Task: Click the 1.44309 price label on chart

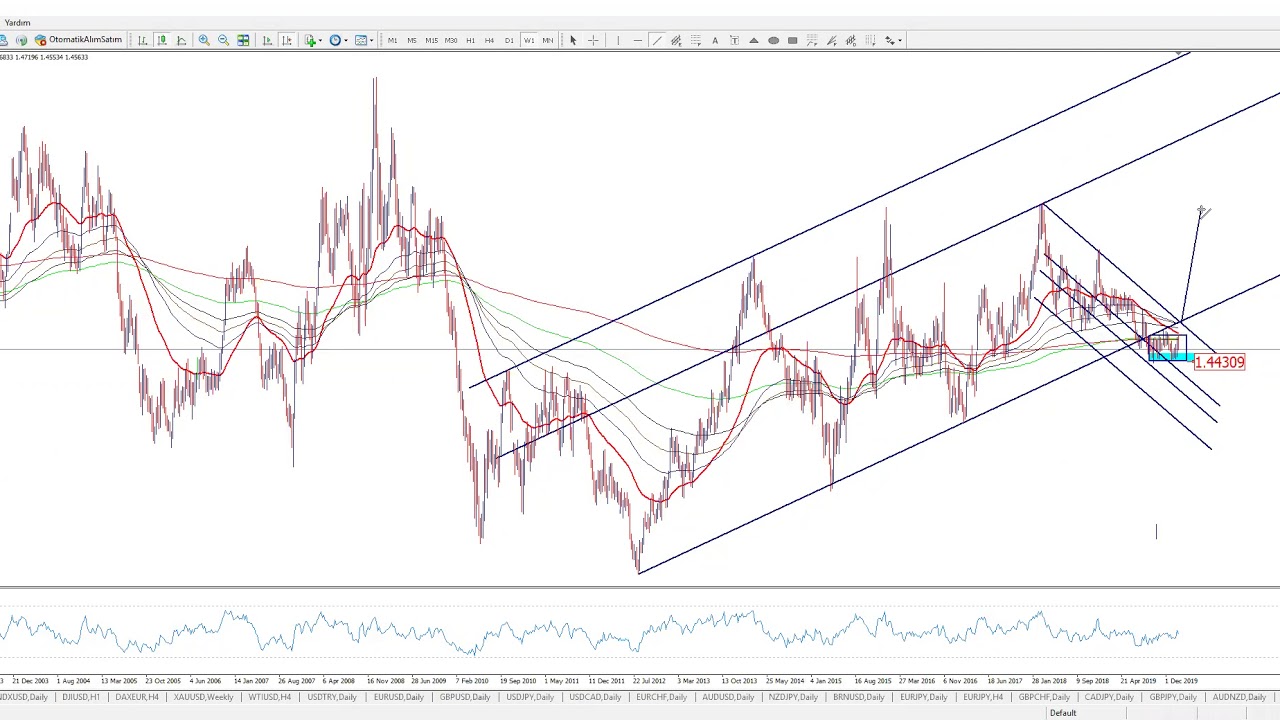Action: click(x=1219, y=362)
